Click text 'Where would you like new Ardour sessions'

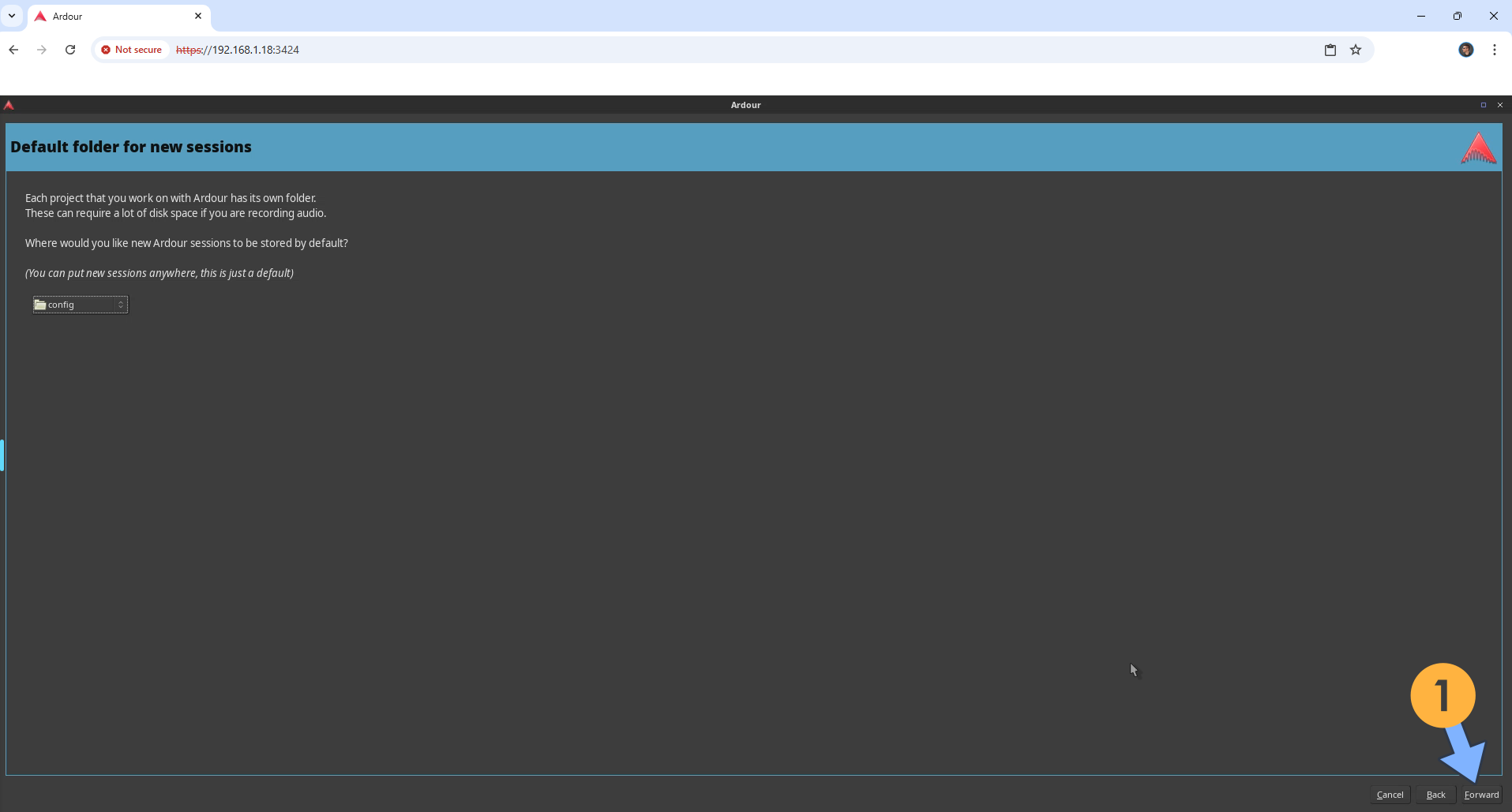coord(186,243)
